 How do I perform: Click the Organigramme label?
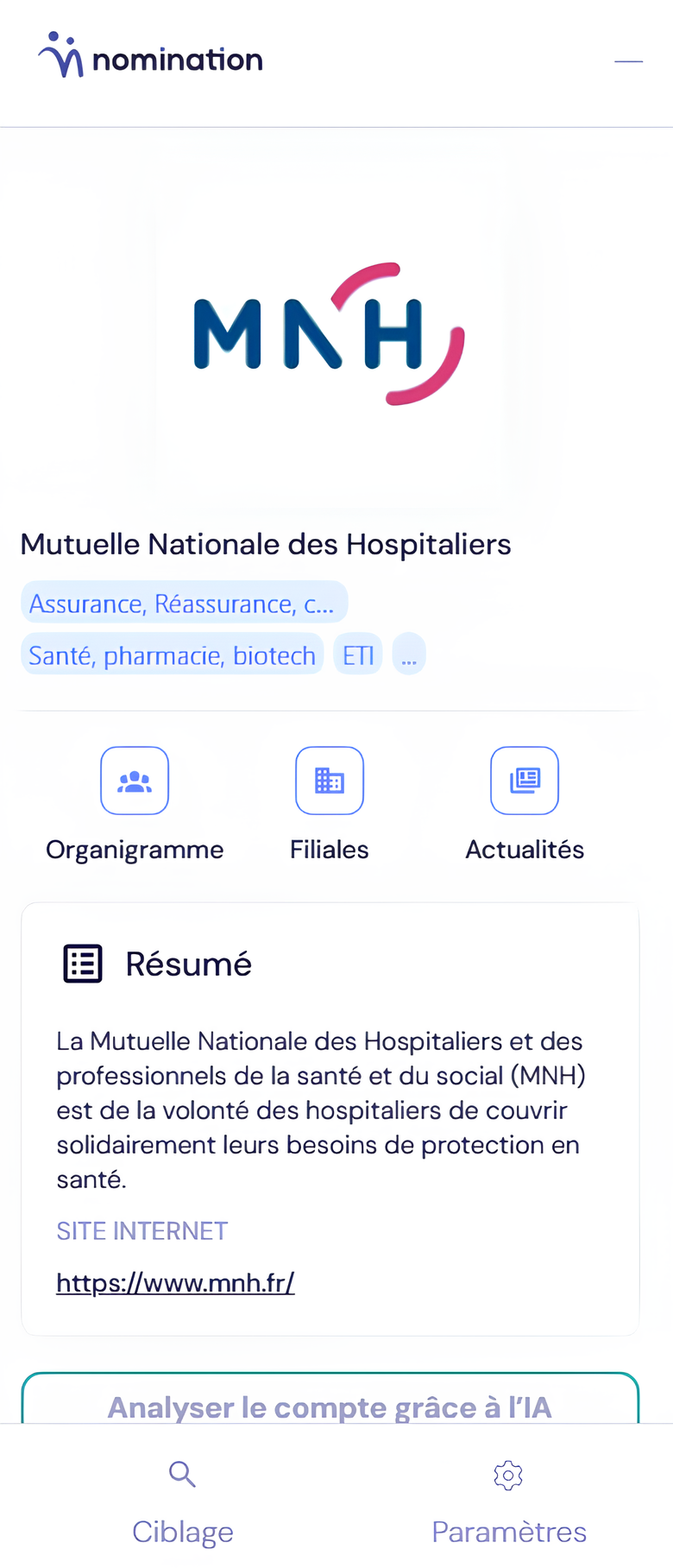135,850
